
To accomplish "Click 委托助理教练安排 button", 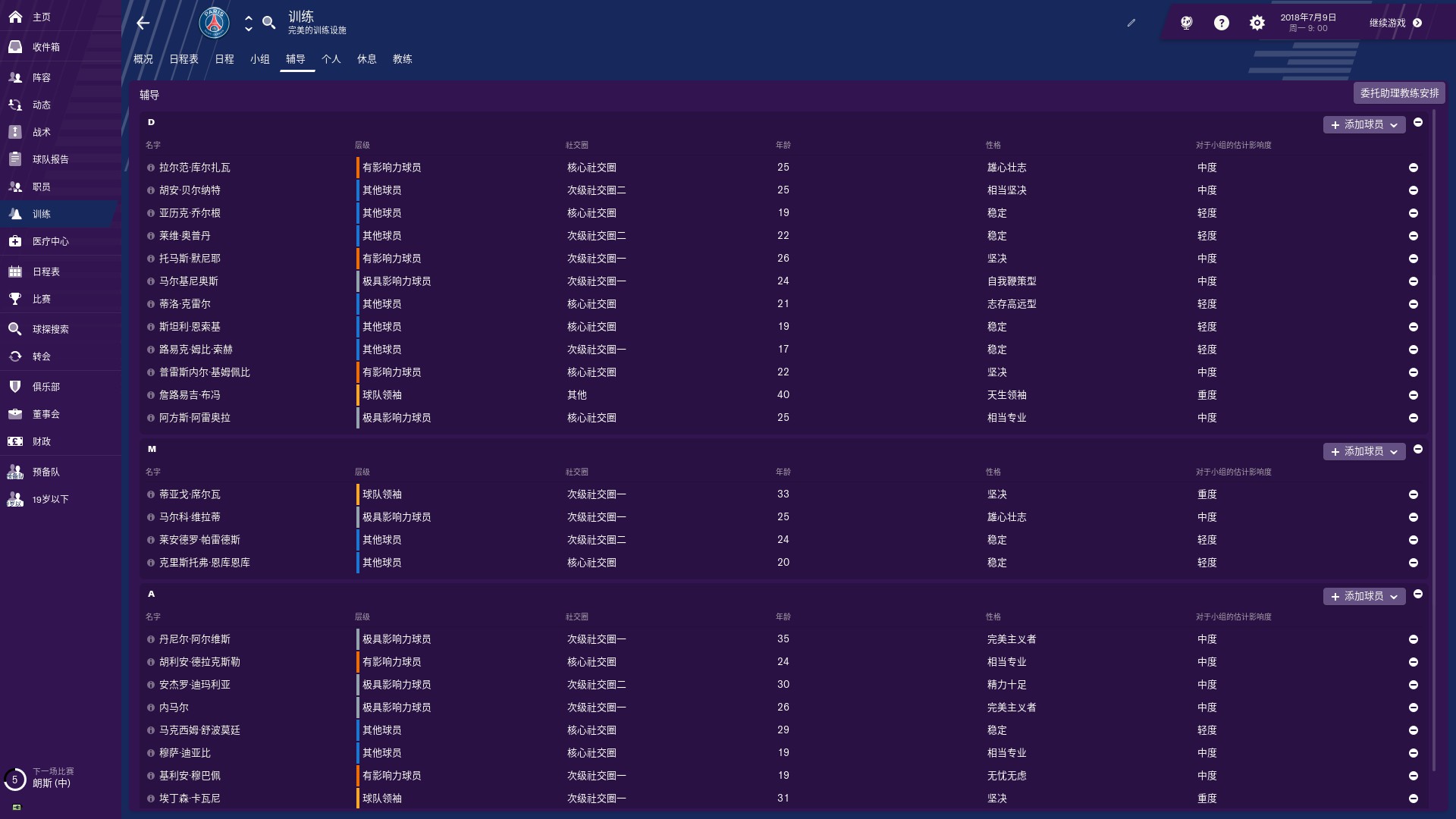I will [1398, 93].
